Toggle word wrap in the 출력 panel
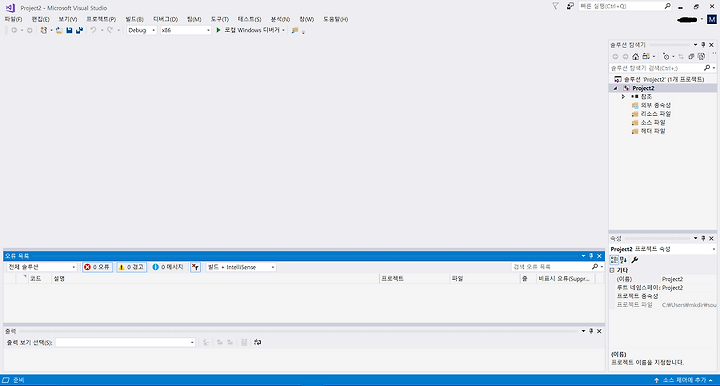The width and height of the screenshot is (720, 386). (x=258, y=342)
